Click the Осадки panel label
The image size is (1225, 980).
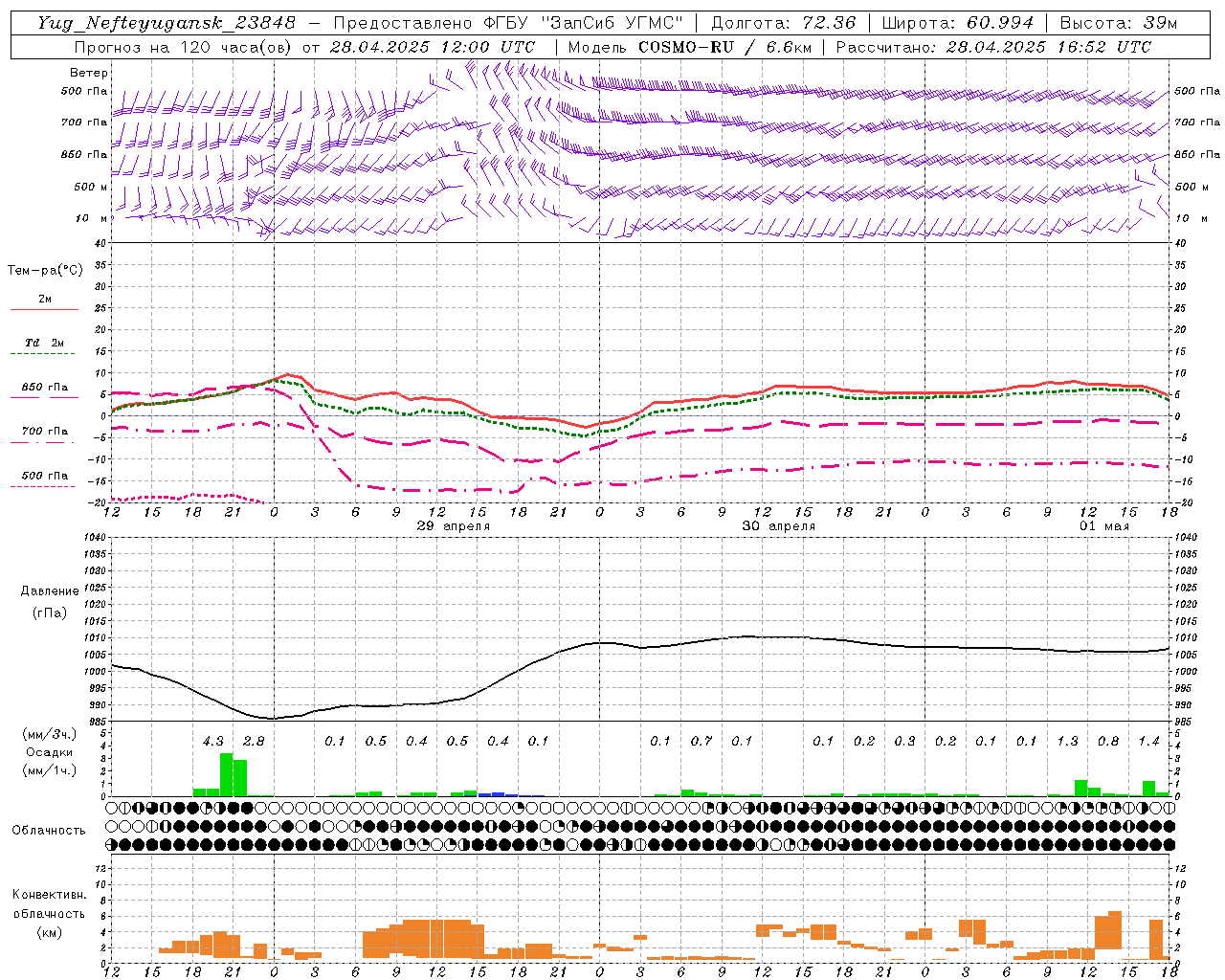[48, 752]
